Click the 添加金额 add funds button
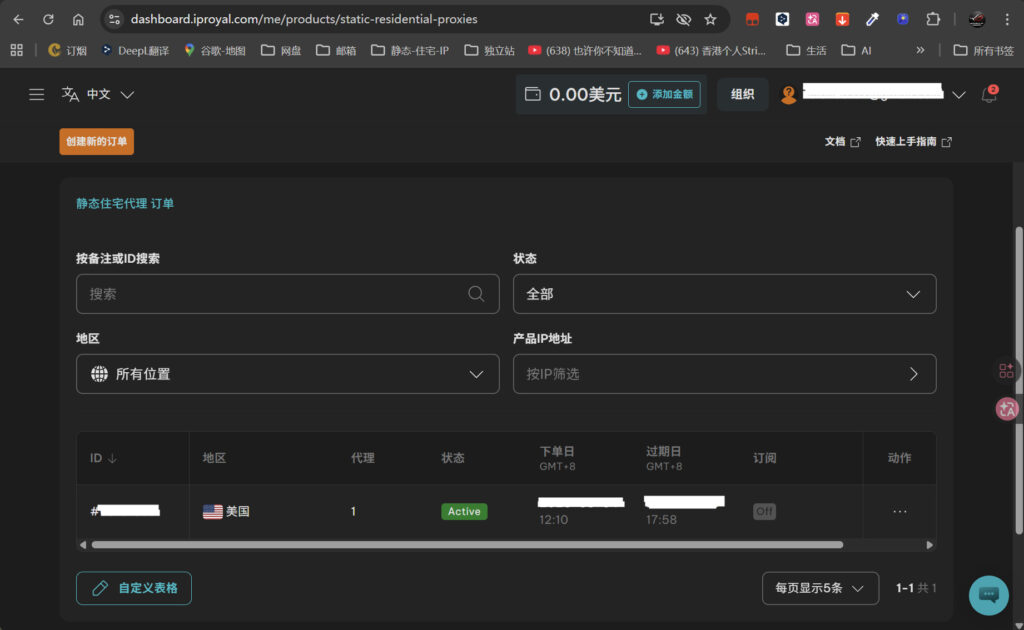The image size is (1024, 630). pos(664,95)
